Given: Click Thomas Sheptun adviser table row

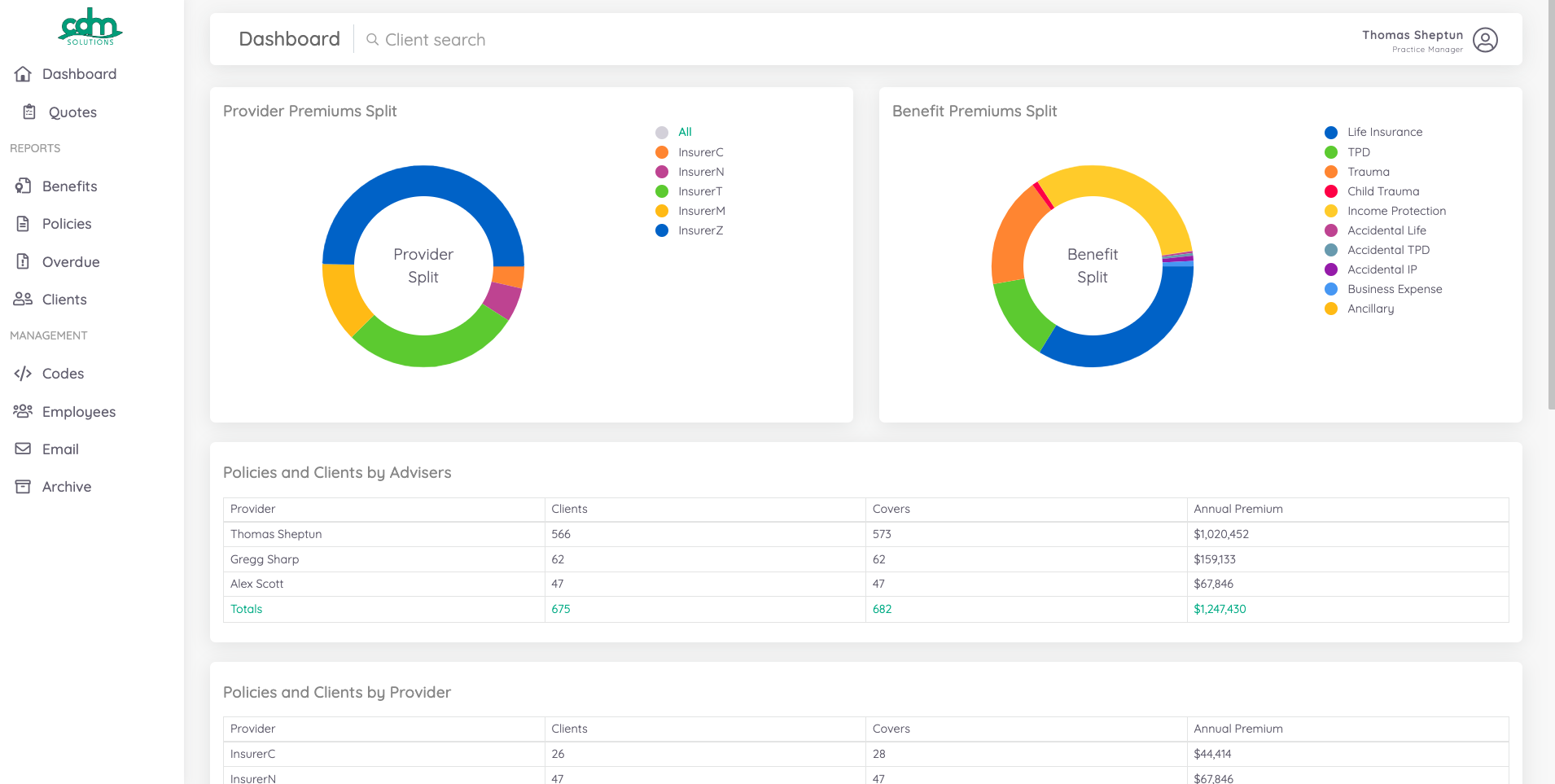Looking at the screenshot, I should [865, 534].
